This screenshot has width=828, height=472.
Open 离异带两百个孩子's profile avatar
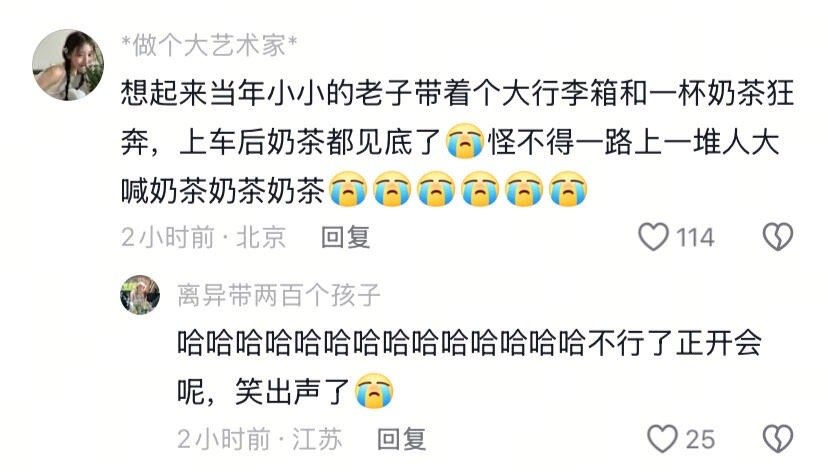tap(140, 295)
